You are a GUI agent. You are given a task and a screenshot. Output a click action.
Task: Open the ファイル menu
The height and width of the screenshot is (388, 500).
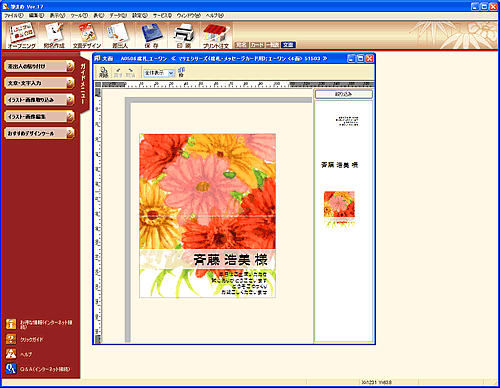coord(14,15)
